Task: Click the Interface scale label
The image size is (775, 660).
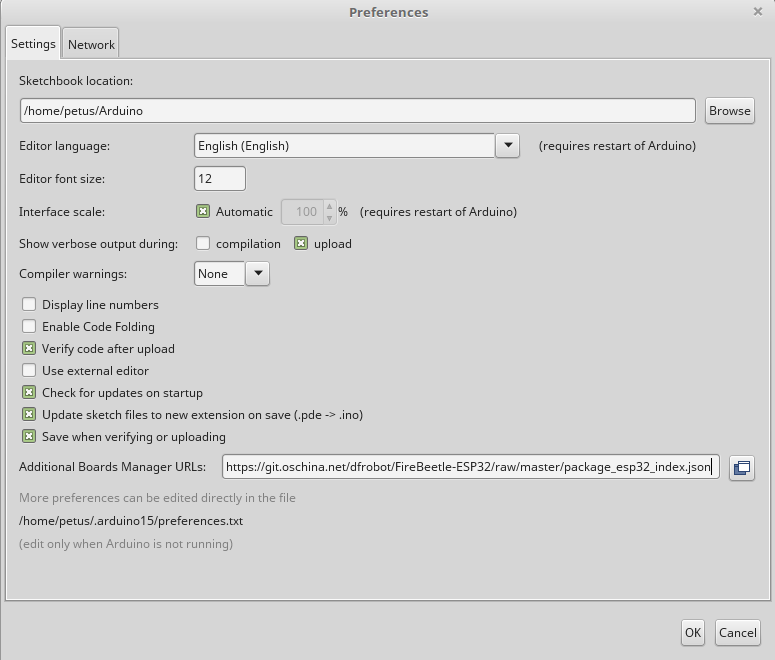Action: [62, 212]
